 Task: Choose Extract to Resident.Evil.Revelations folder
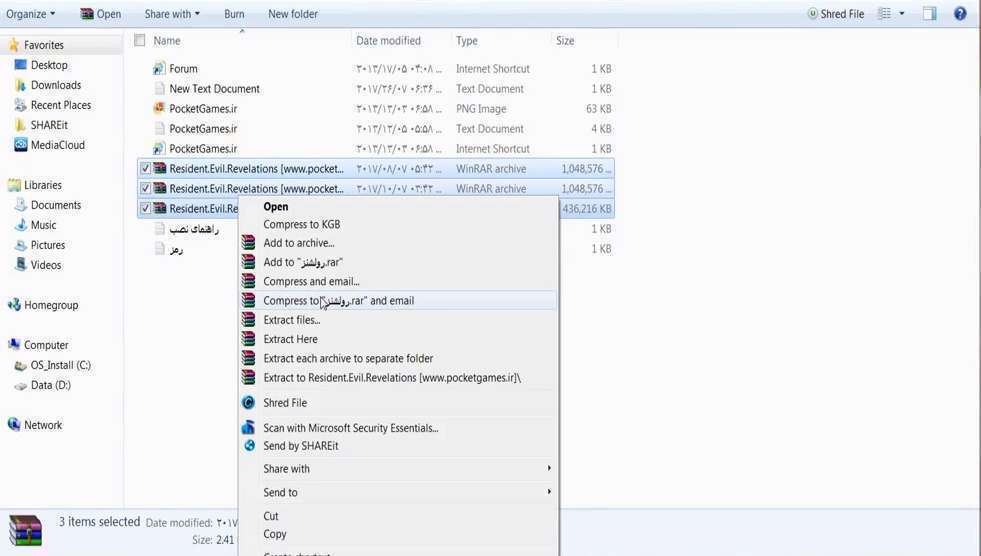pyautogui.click(x=392, y=378)
